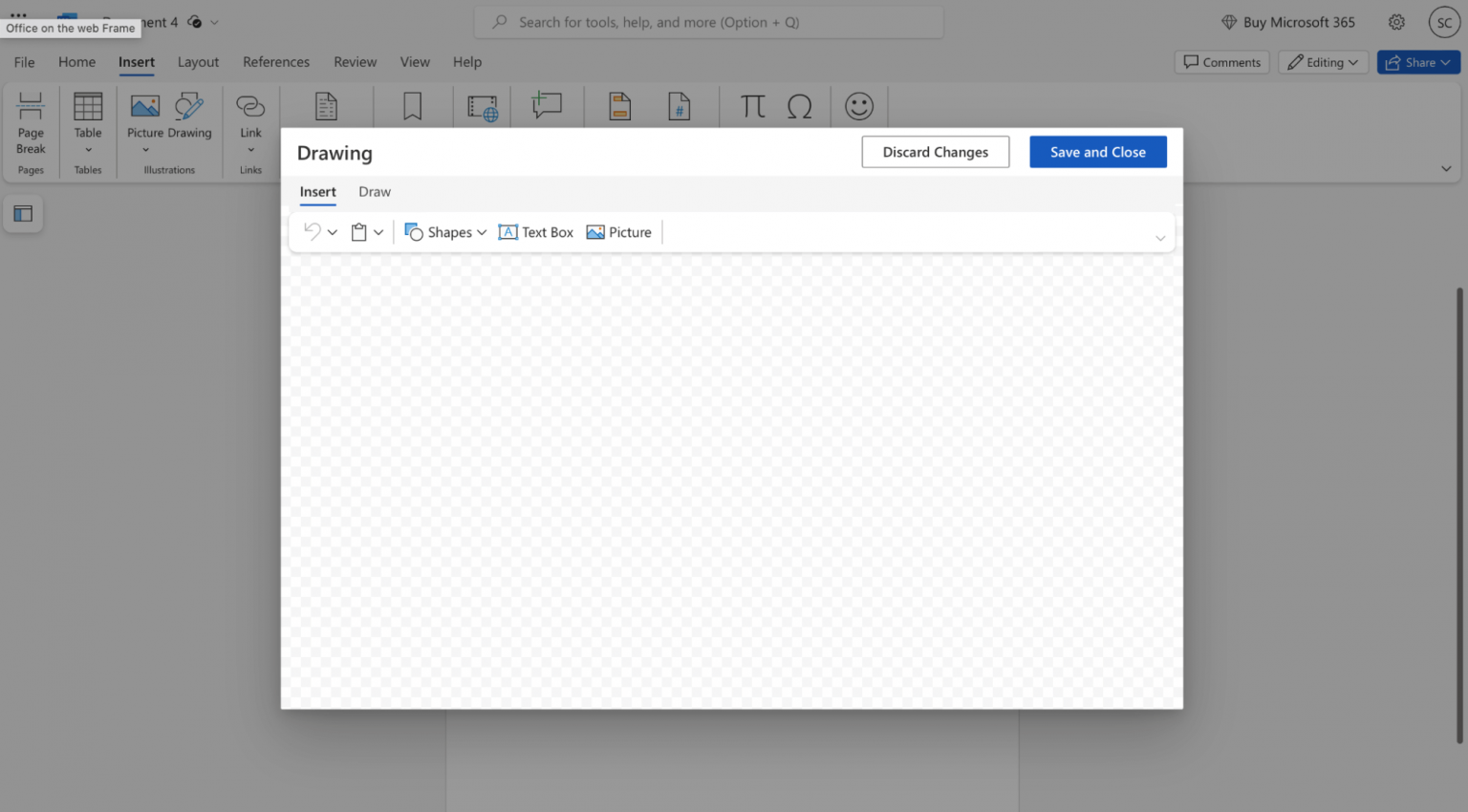Click Picture in the Drawing dialog toolbar
This screenshot has height=812, width=1468.
(618, 231)
